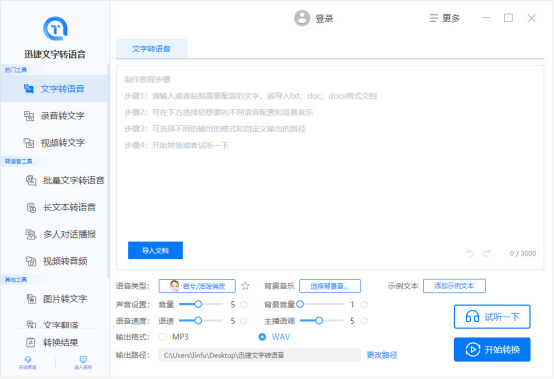The width and height of the screenshot is (554, 379).
Task: Adjust the 音量 volume slider
Action: click(x=201, y=304)
